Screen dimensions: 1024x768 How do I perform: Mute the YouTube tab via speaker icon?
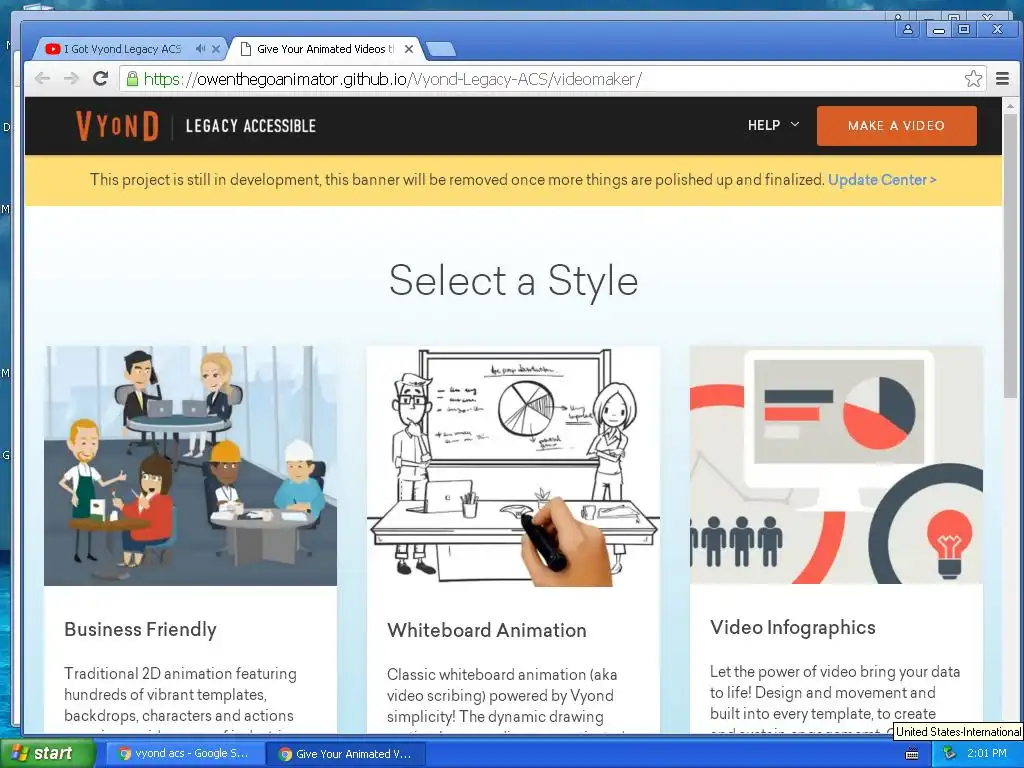(200, 49)
